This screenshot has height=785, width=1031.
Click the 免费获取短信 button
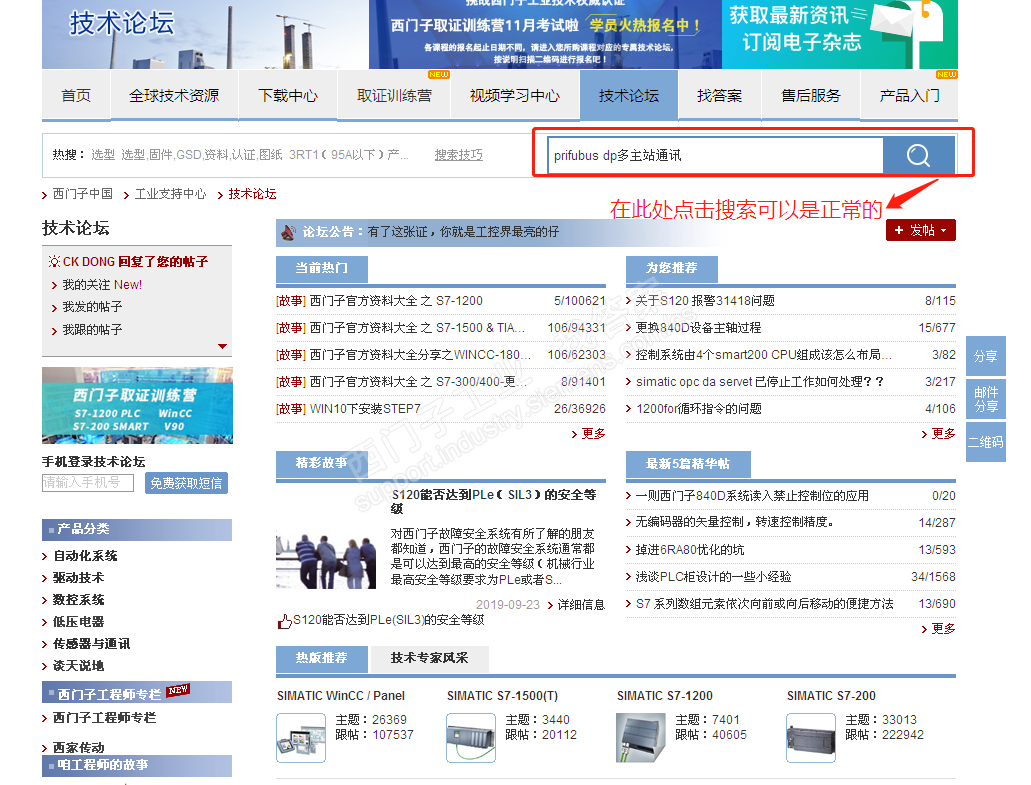pyautogui.click(x=187, y=483)
